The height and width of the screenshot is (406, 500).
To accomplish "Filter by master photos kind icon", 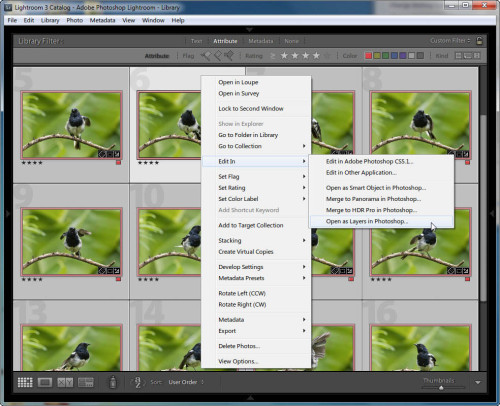I will point(459,55).
